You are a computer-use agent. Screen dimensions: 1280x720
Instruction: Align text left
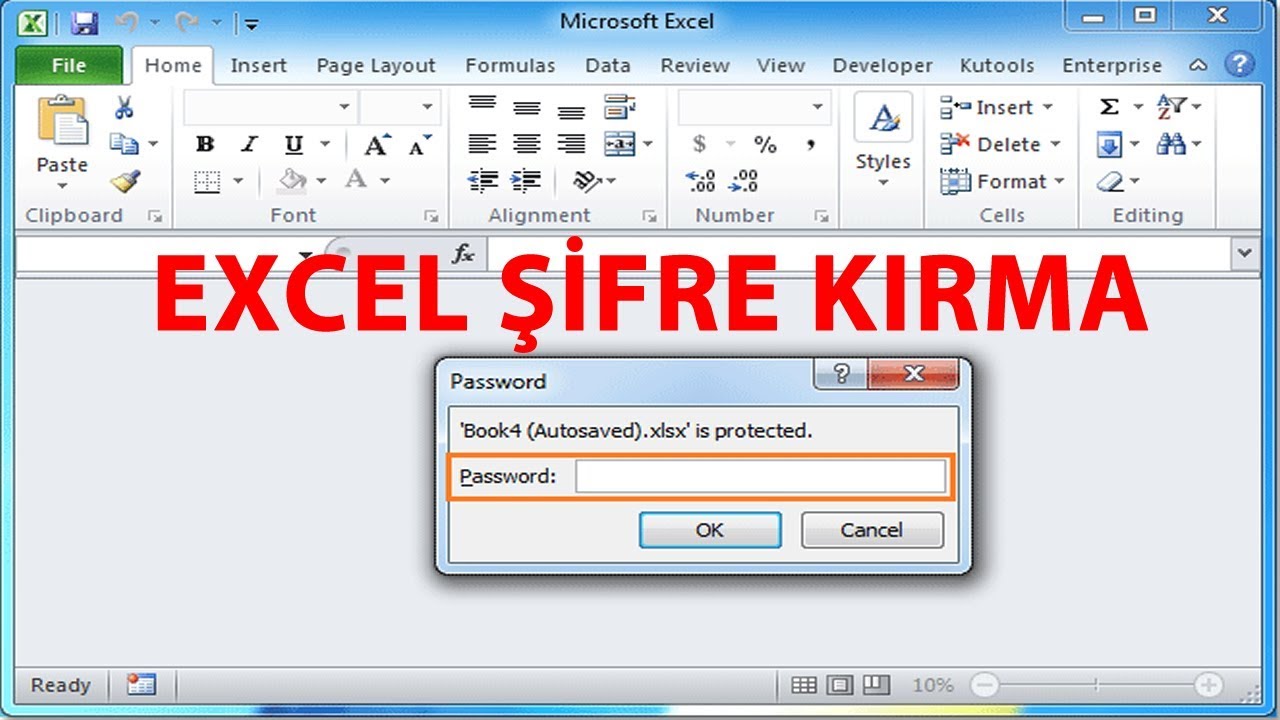click(x=483, y=144)
